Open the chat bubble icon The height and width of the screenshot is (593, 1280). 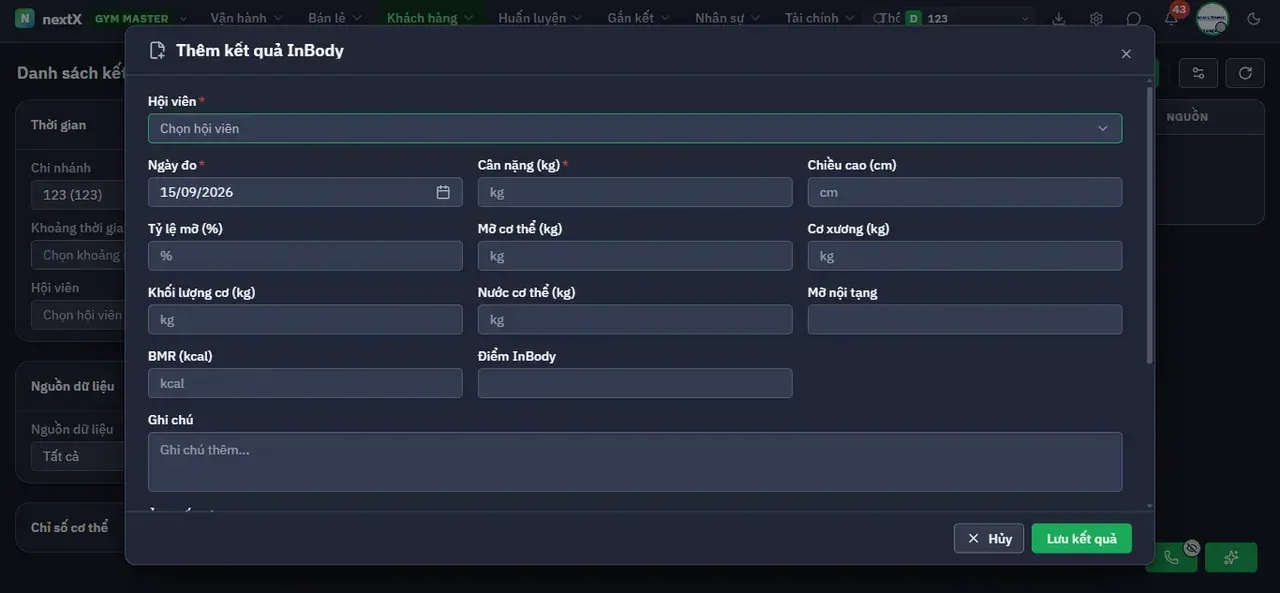point(1134,18)
